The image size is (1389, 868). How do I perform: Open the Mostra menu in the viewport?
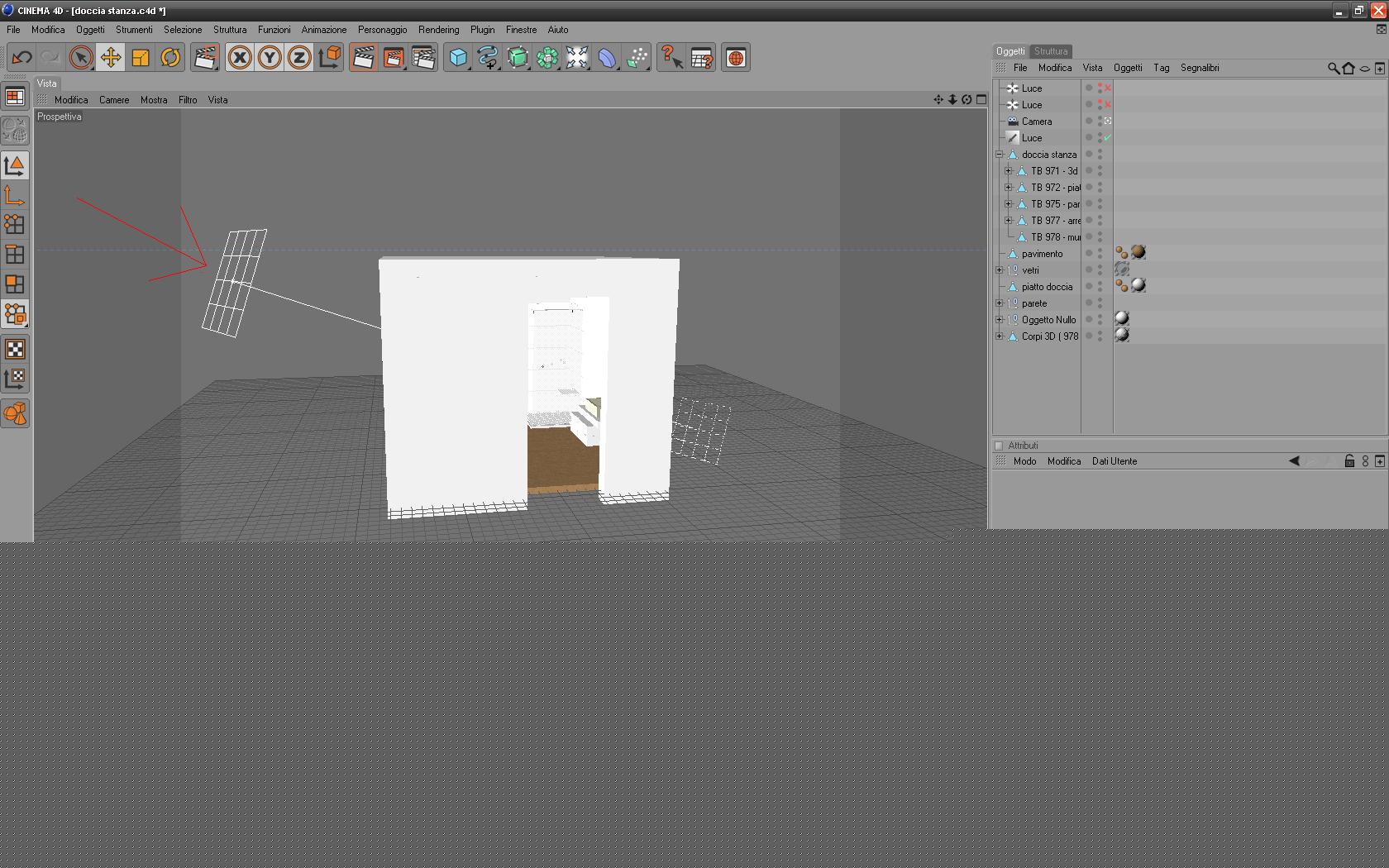[154, 100]
